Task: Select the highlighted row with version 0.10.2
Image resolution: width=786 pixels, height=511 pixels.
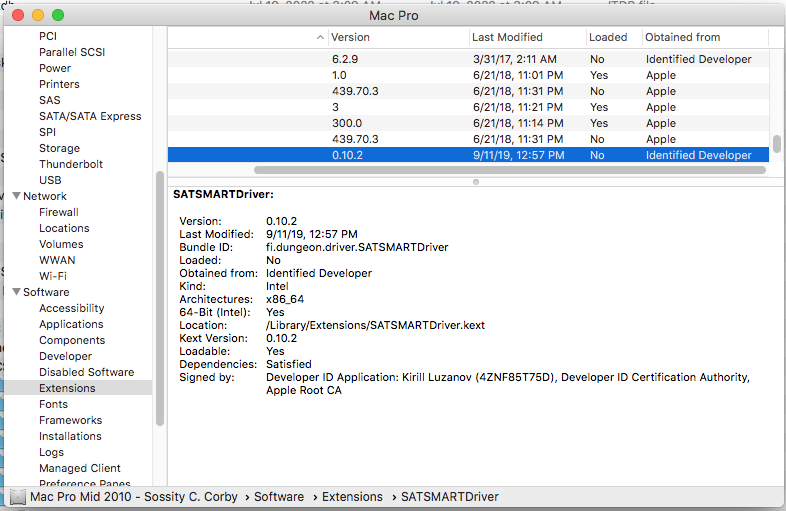Action: tap(468, 155)
